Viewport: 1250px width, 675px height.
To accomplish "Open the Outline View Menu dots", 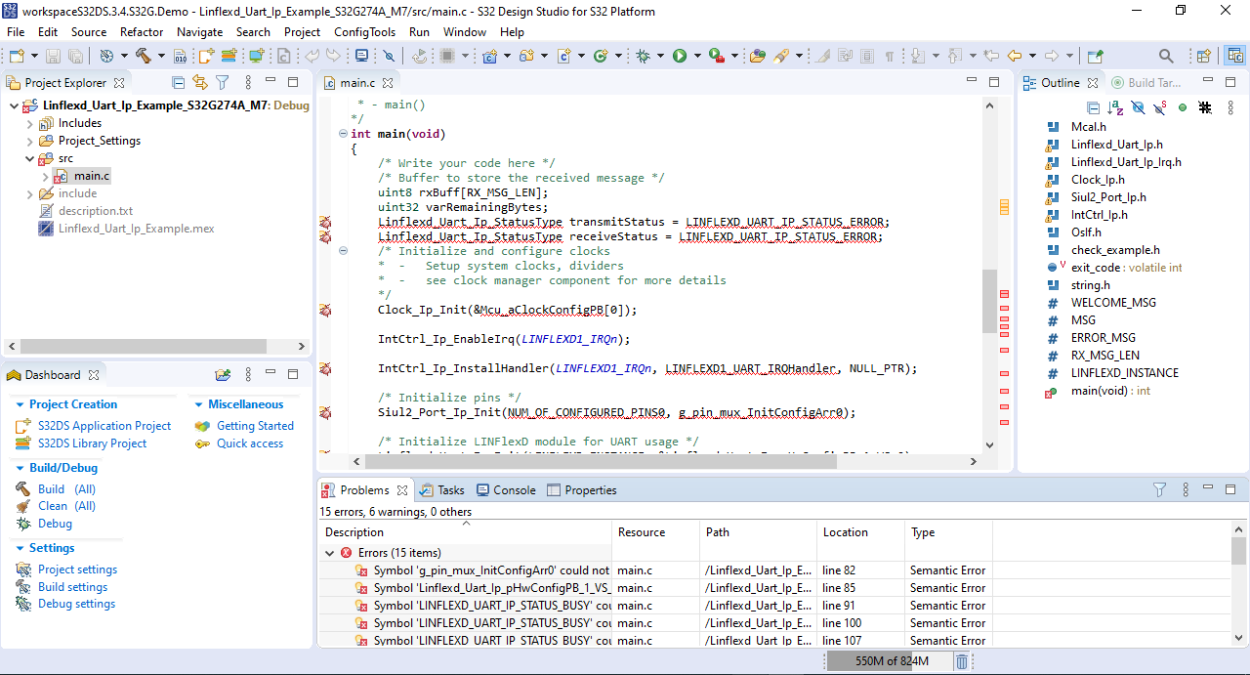I will click(1232, 107).
